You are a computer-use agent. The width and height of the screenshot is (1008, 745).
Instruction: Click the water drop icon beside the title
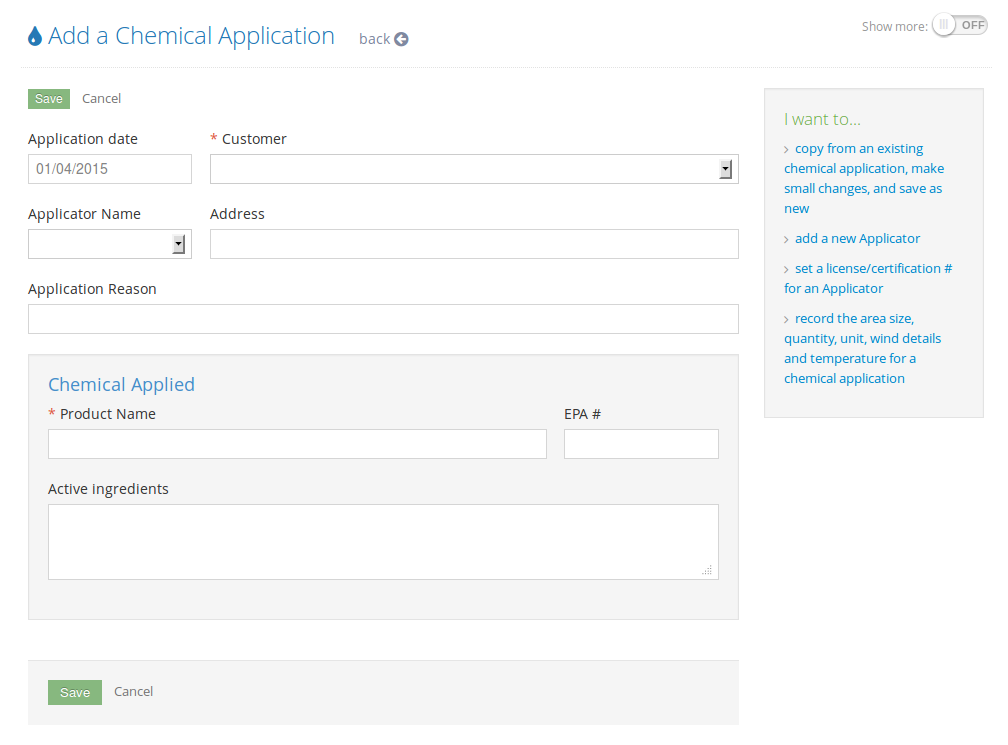coord(35,36)
